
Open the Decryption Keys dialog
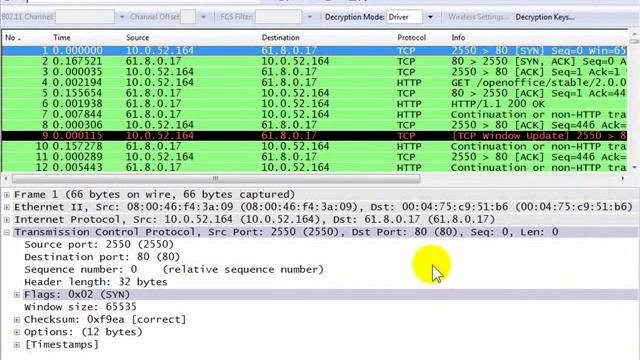(545, 17)
